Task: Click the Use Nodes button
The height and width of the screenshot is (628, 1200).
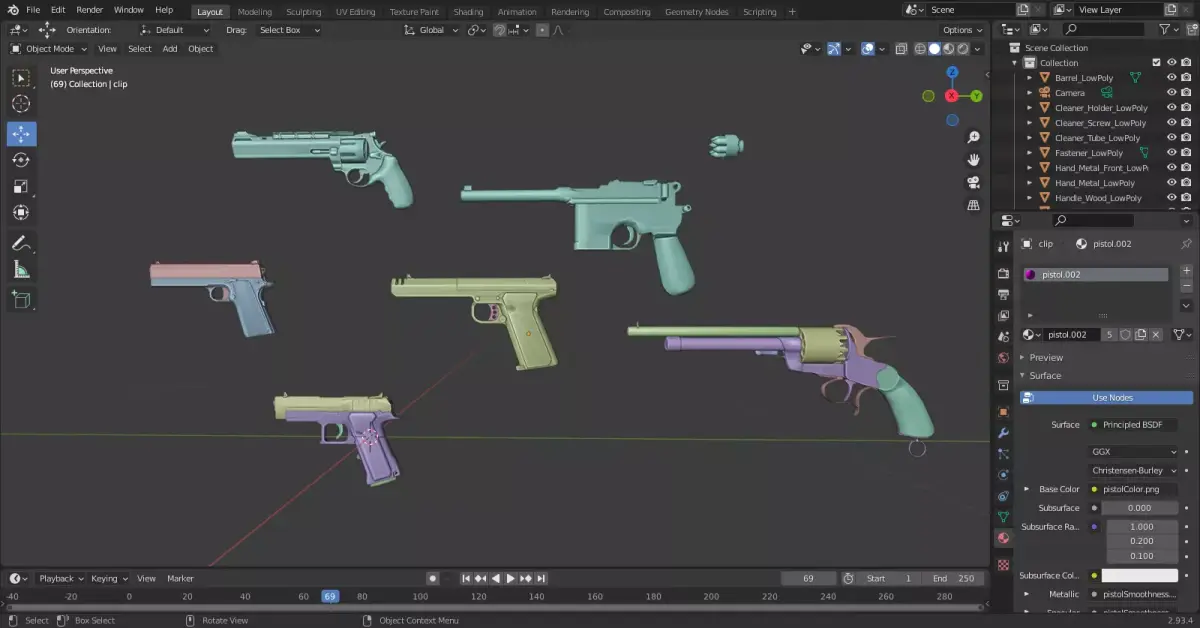Action: click(1107, 398)
